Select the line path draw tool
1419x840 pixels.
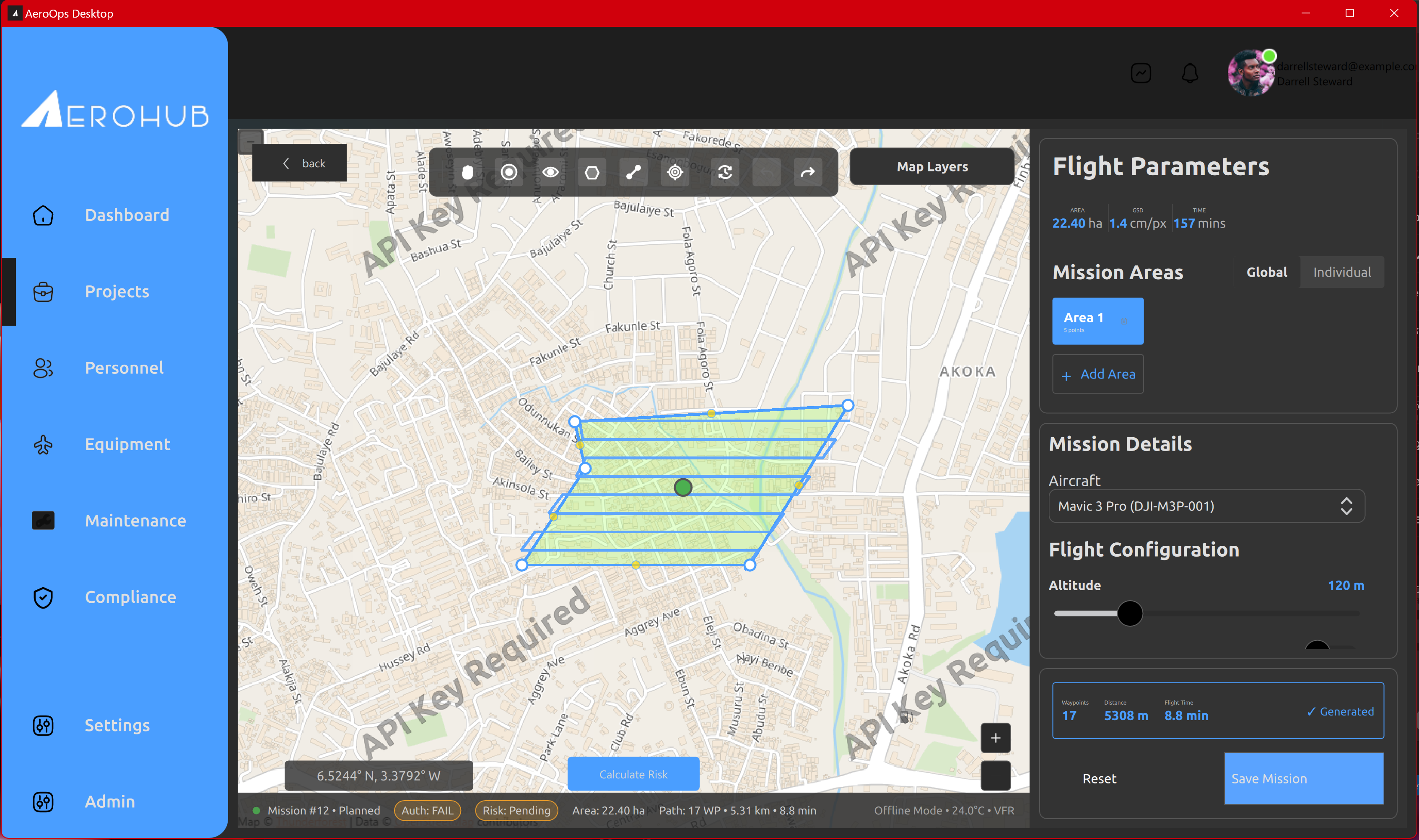[x=633, y=172]
